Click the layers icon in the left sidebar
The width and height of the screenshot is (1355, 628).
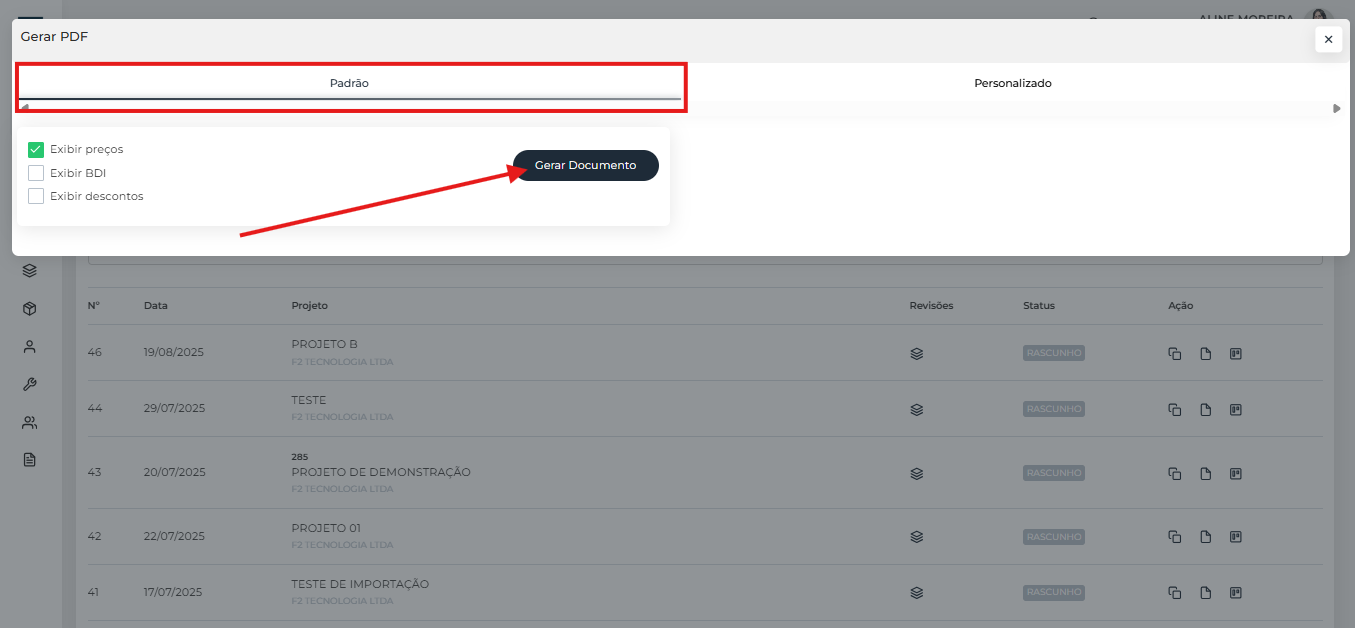30,270
